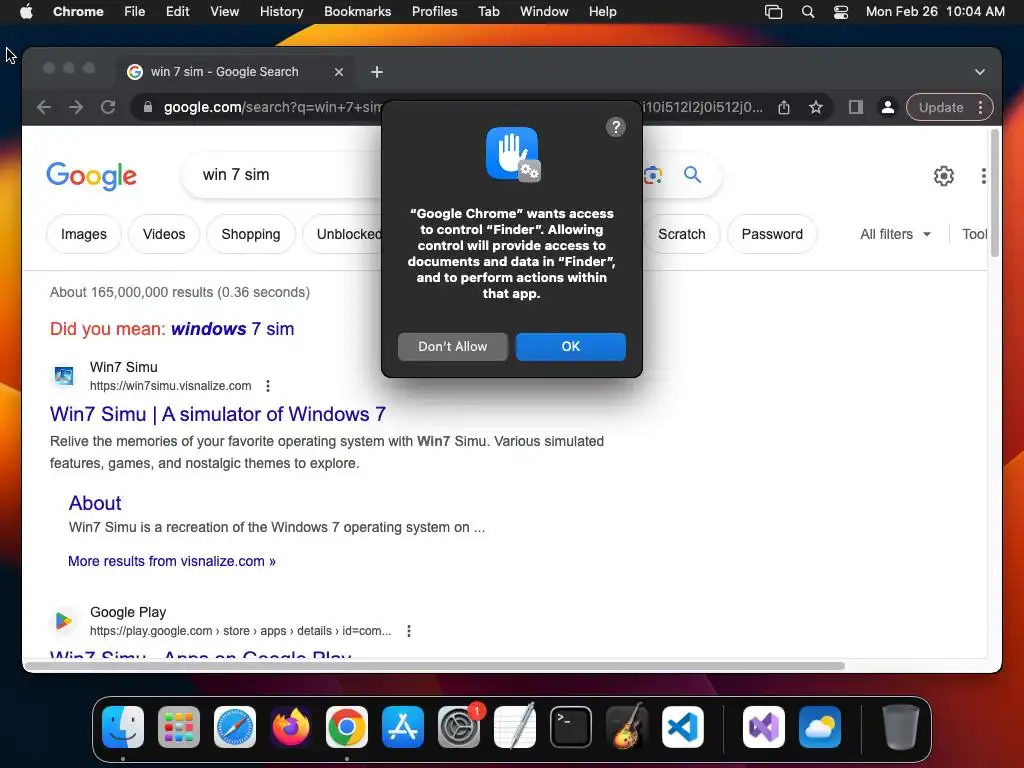Open options dots for Win7 Simu result
Viewport: 1024px width, 768px height.
pos(268,386)
